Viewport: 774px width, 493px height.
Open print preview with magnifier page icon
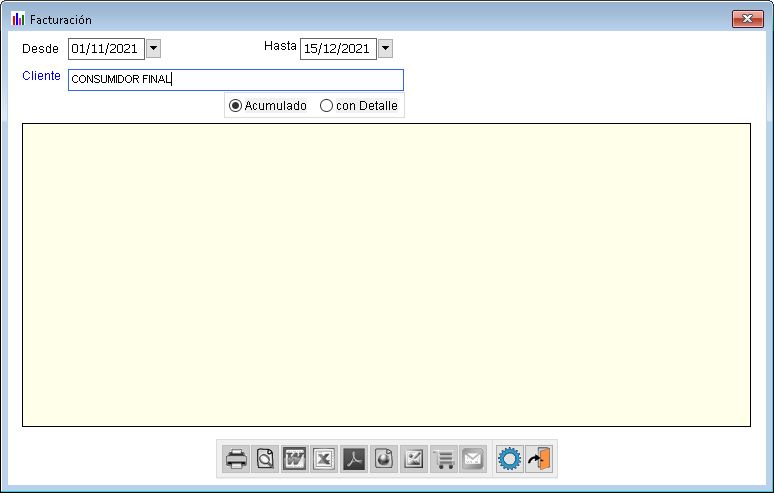pos(265,459)
